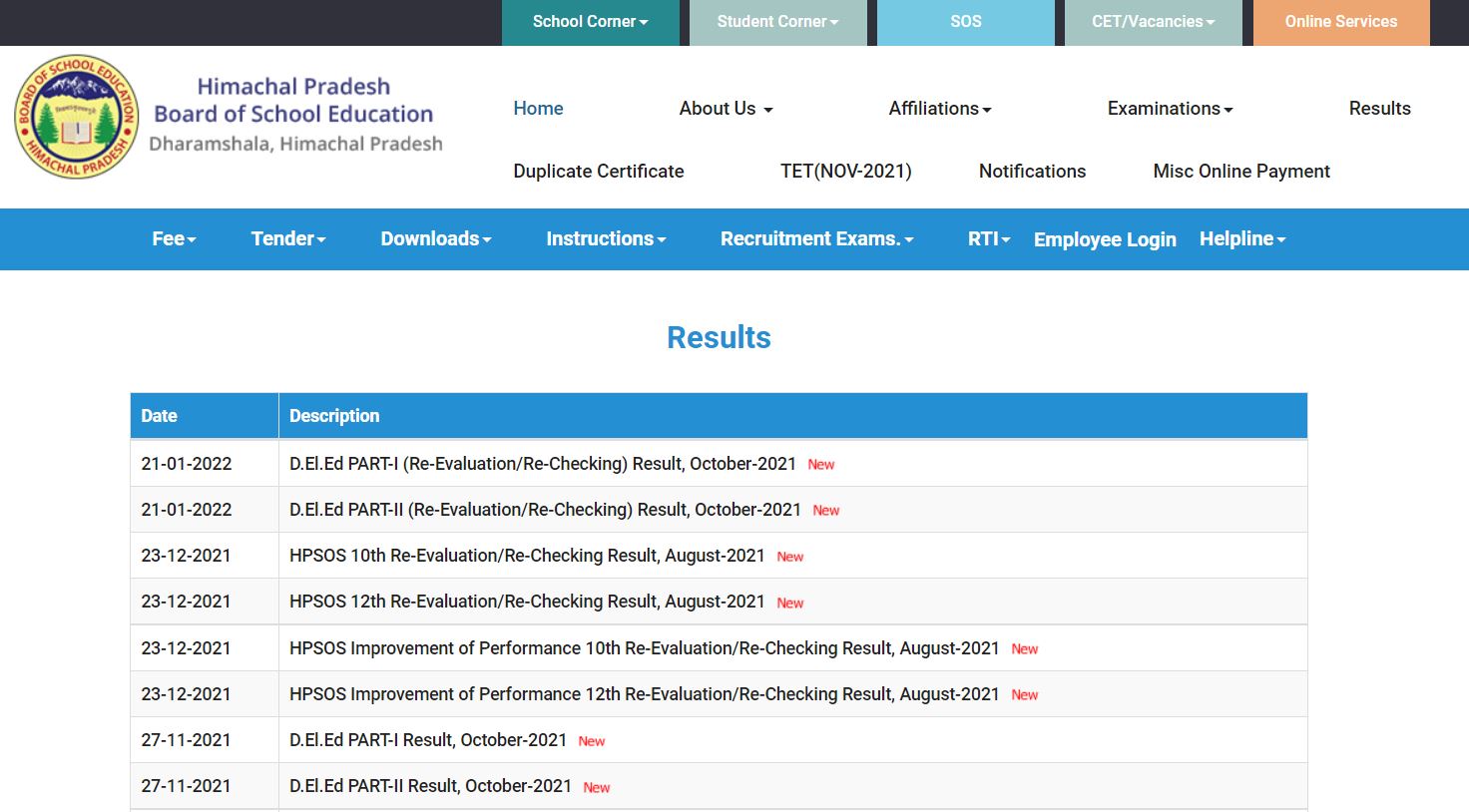
Task: Open HPSOS 10th Re-Evaluation/Re-Checking Result link
Action: (x=527, y=556)
